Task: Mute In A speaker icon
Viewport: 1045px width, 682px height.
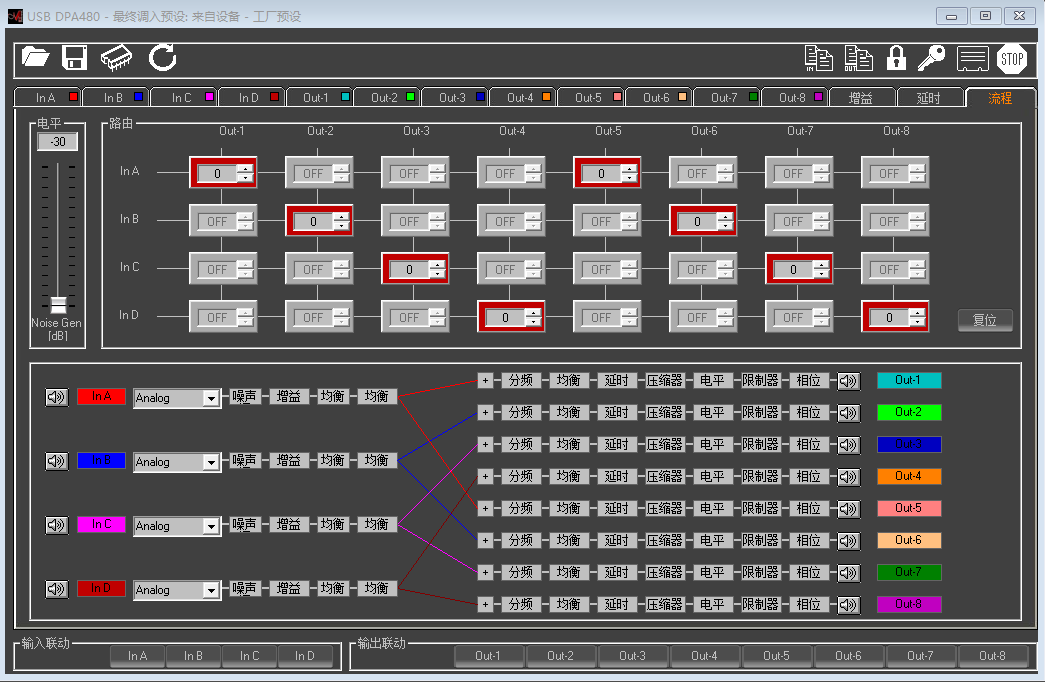Action: 57,397
